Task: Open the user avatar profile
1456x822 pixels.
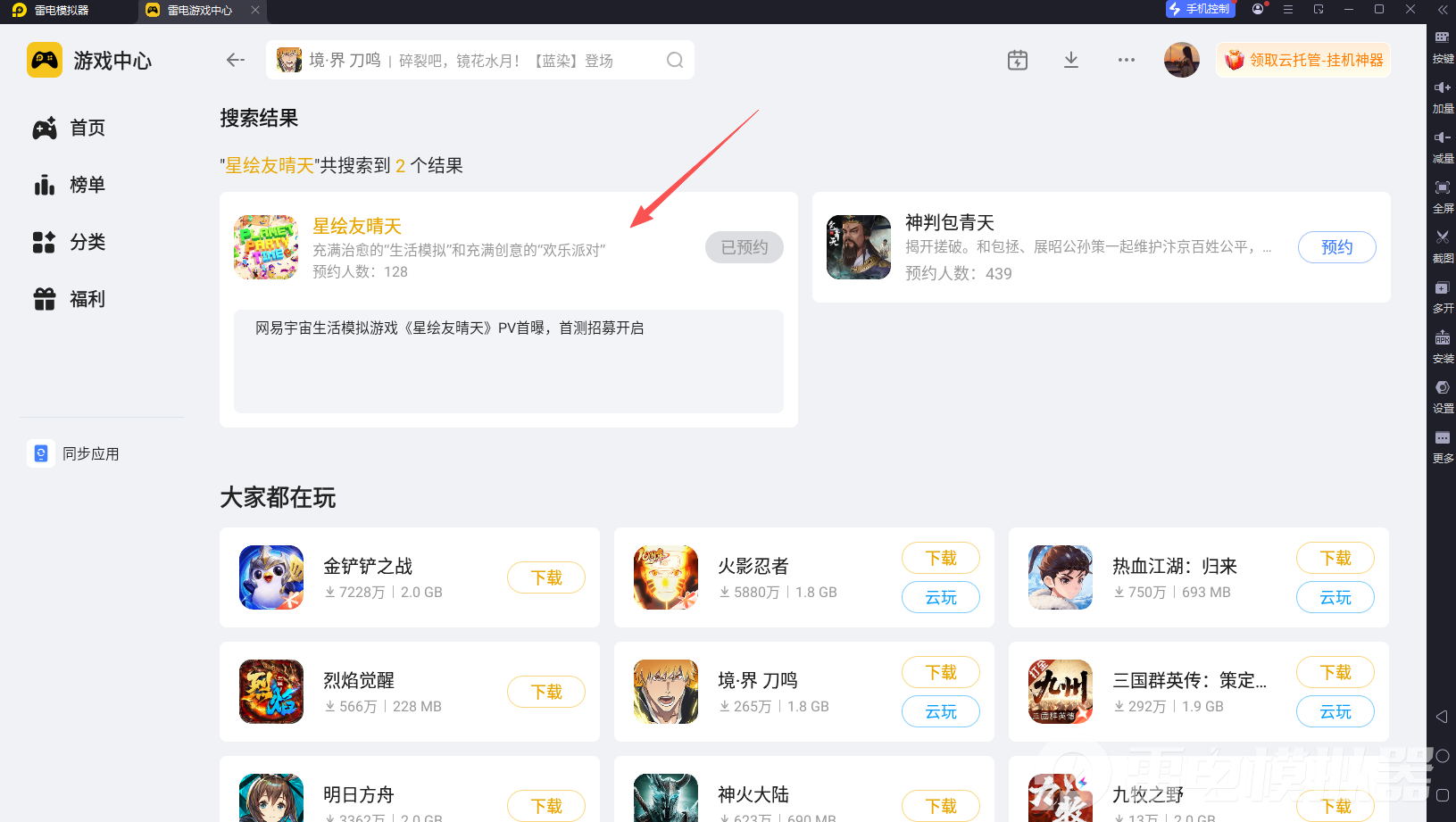Action: 1182,60
